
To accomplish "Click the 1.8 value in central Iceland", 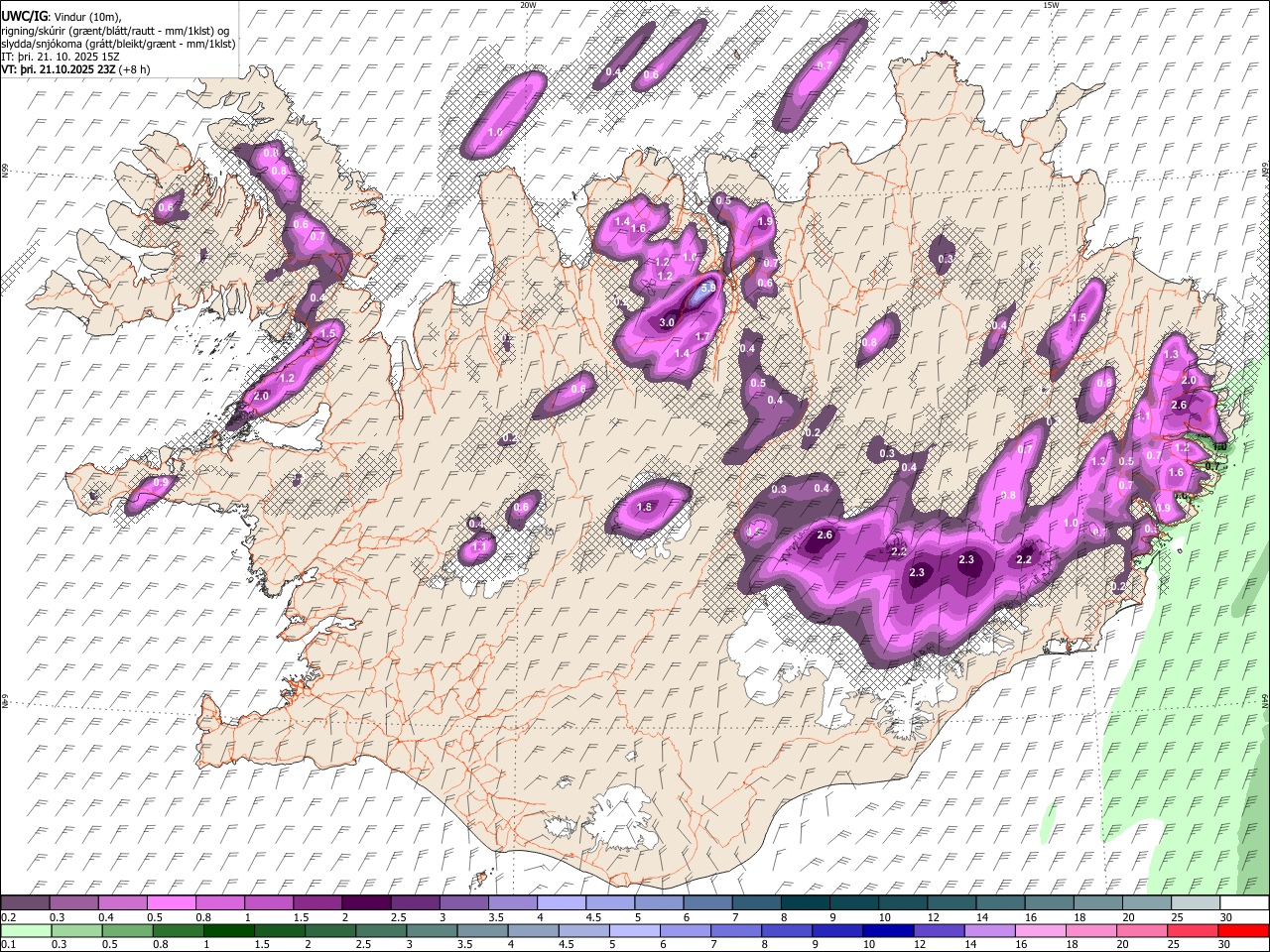I will click(x=644, y=507).
